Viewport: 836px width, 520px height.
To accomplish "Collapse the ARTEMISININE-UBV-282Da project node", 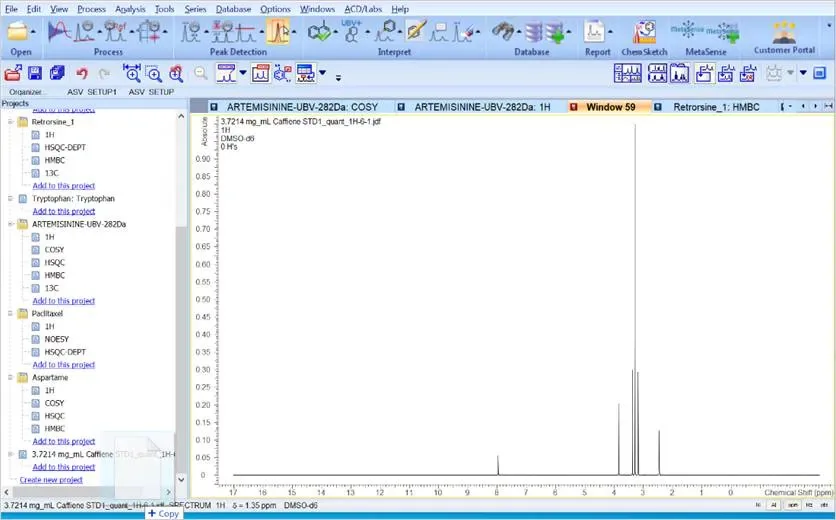I will click(10, 224).
